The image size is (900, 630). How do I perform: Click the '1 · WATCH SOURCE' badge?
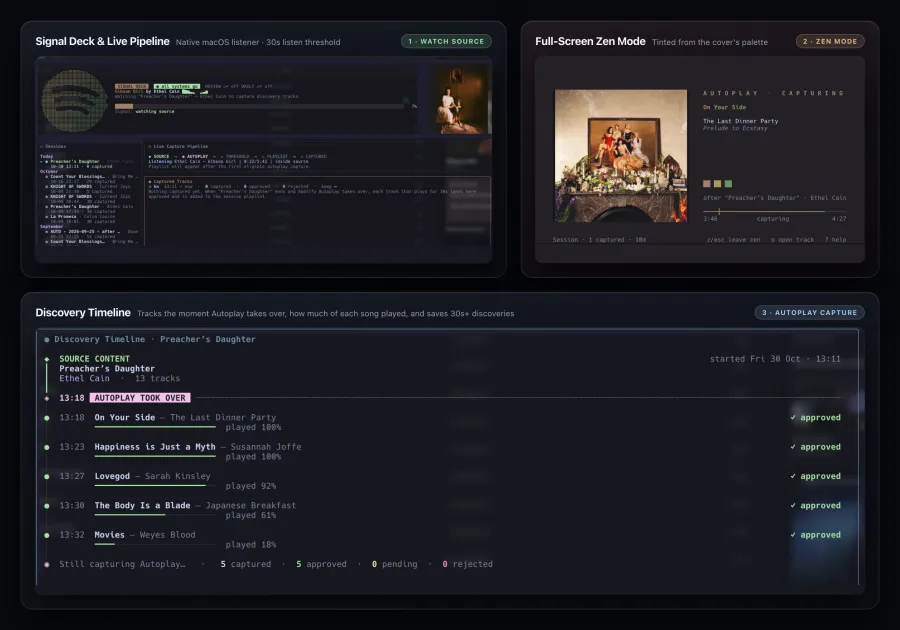(446, 41)
